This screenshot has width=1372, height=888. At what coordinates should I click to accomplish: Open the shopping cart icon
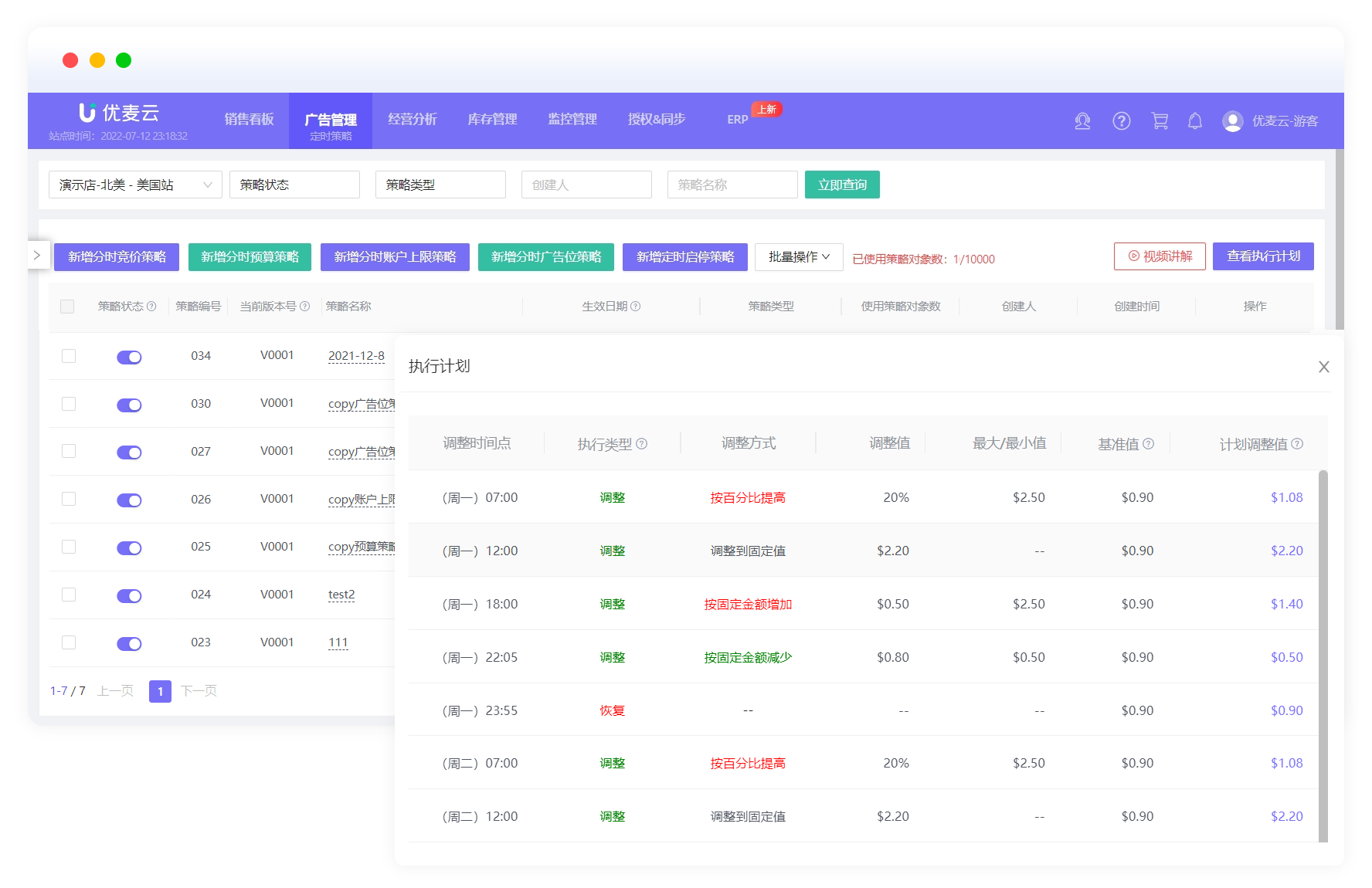1159,121
